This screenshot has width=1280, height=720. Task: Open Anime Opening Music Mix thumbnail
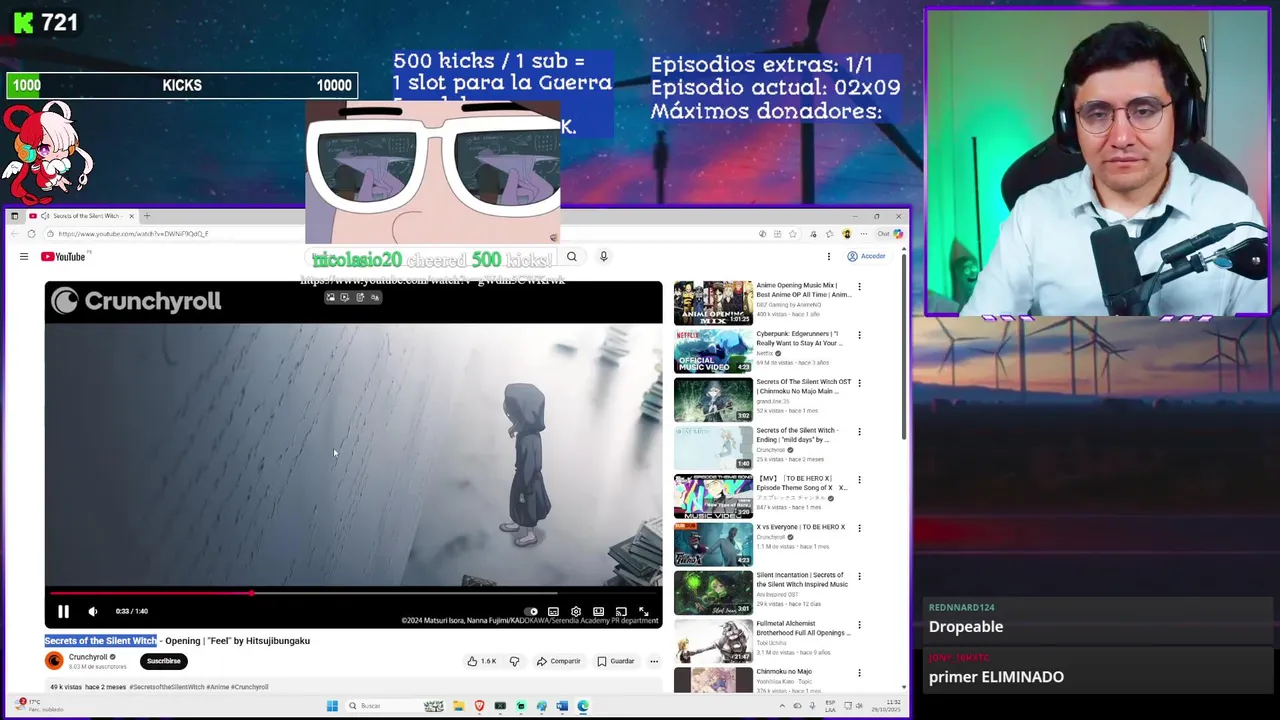713,303
